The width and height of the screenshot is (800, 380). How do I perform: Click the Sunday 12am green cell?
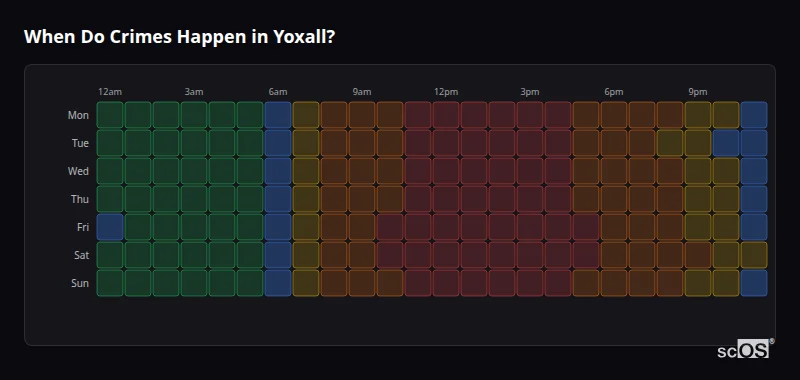coord(110,283)
